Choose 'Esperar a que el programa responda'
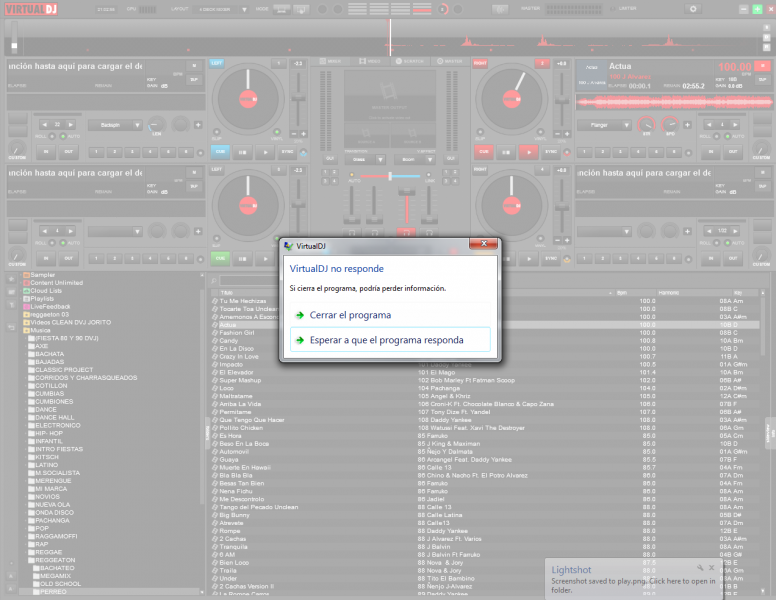Viewport: 776px width, 600px height. [x=390, y=340]
